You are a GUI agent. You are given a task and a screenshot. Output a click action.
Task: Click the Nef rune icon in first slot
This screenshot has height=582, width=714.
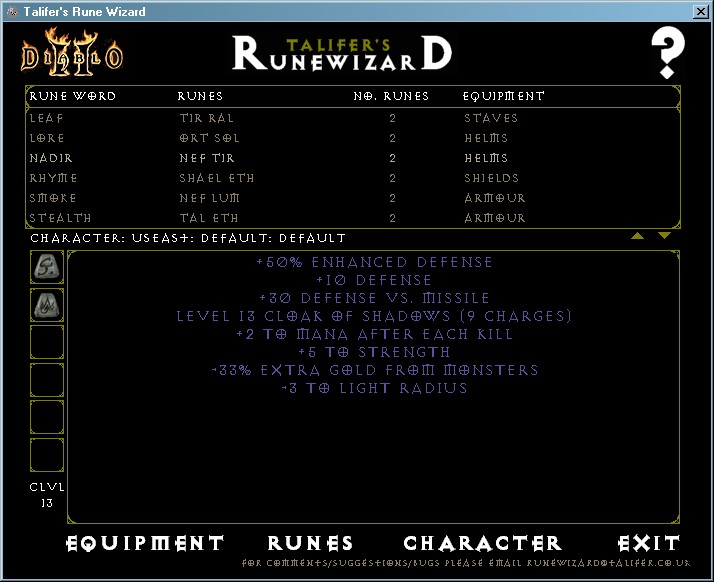click(x=47, y=267)
